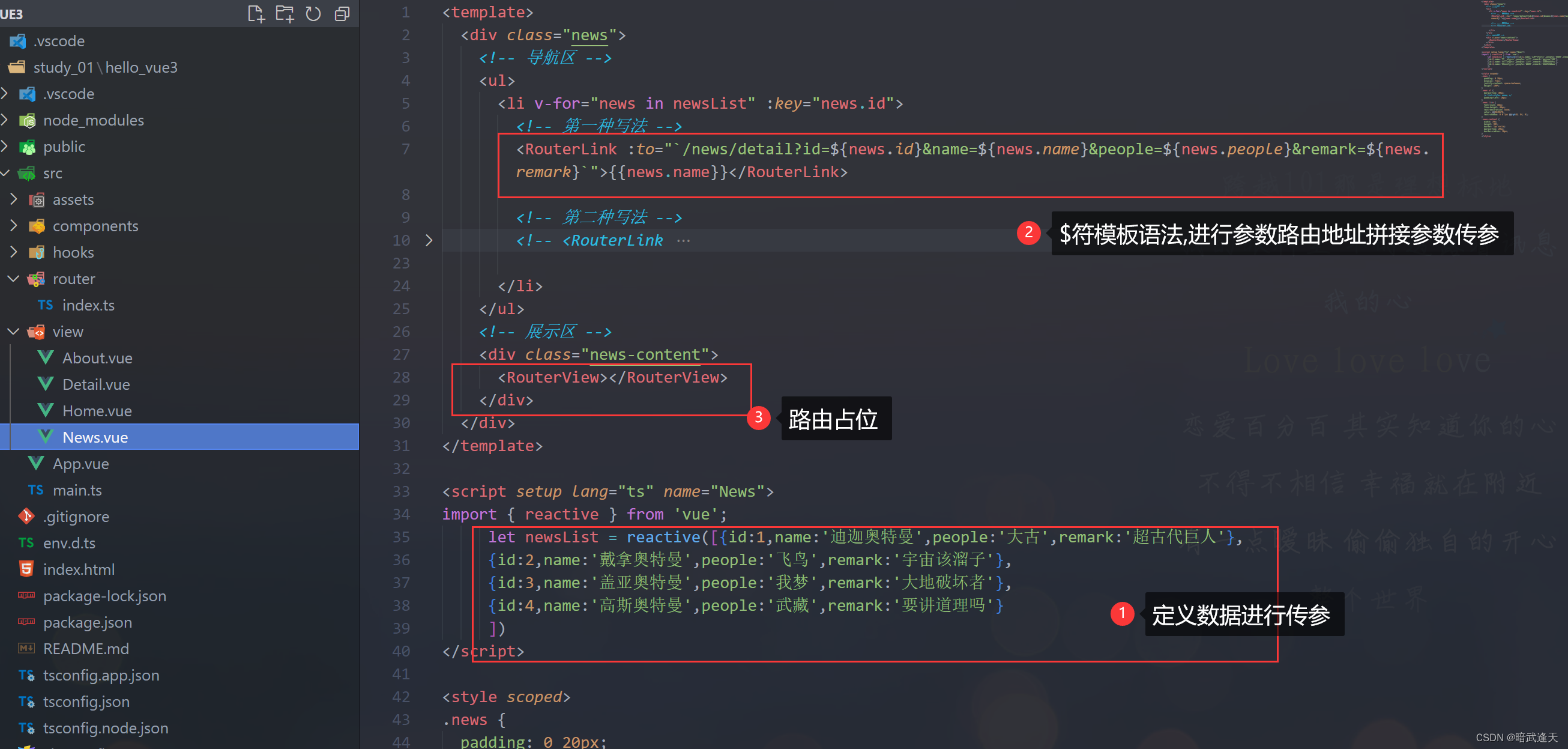
Task: Open tsconfig.node.json file
Action: [106, 728]
